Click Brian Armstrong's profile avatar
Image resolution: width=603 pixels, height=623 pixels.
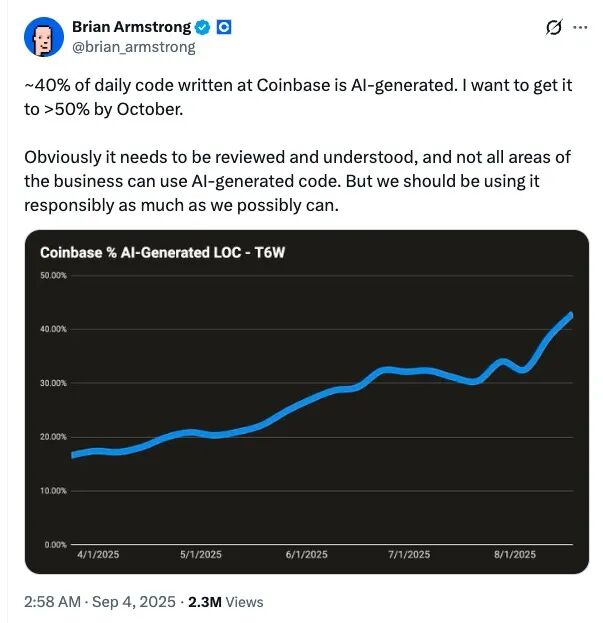click(41, 36)
